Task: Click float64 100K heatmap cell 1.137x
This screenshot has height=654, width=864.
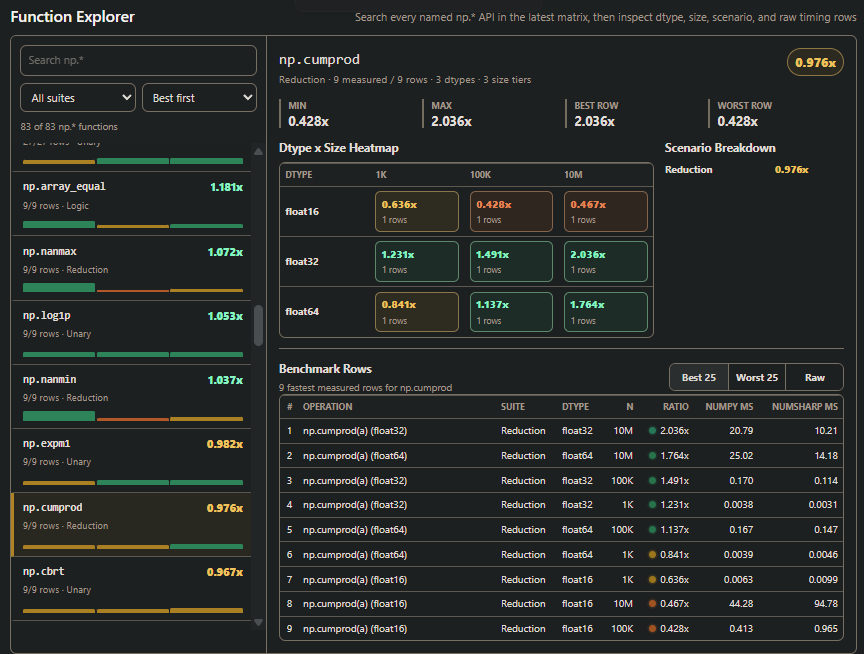Action: (511, 312)
